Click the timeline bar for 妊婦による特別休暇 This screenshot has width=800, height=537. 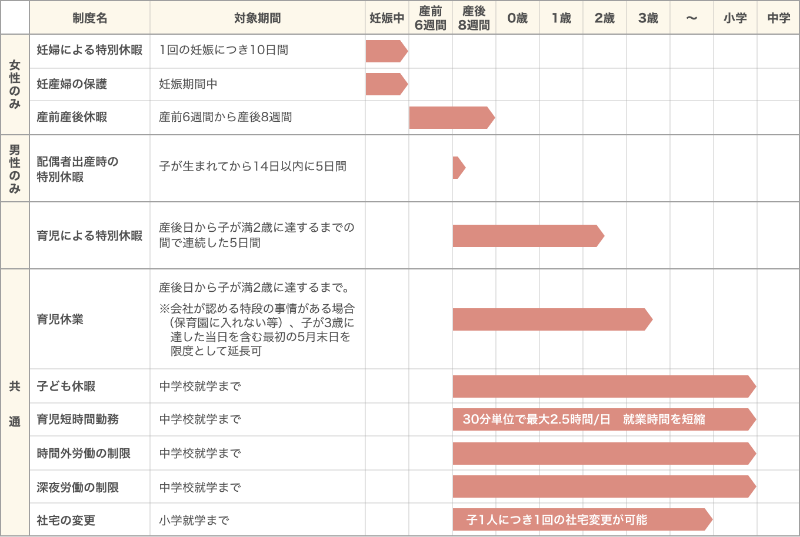tap(387, 51)
